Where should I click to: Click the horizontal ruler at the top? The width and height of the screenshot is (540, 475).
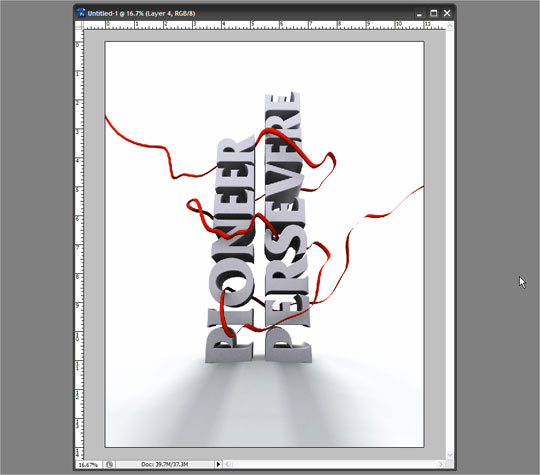pos(265,25)
